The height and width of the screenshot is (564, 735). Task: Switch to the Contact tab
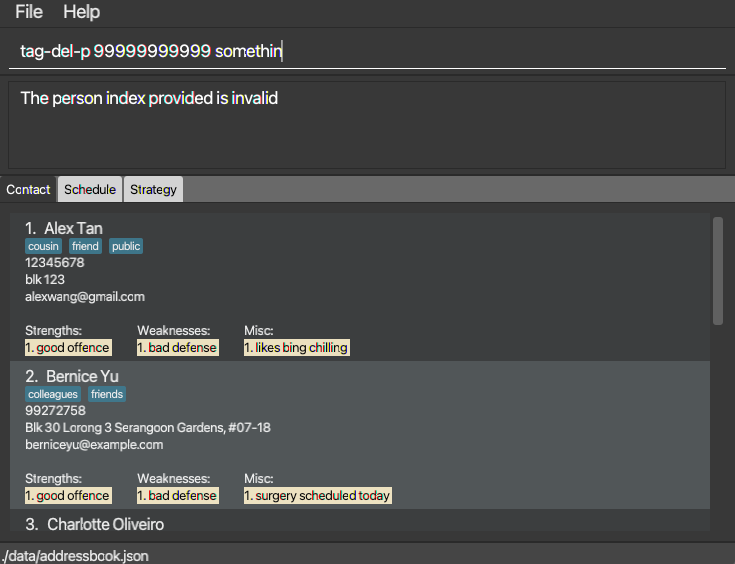[x=28, y=189]
